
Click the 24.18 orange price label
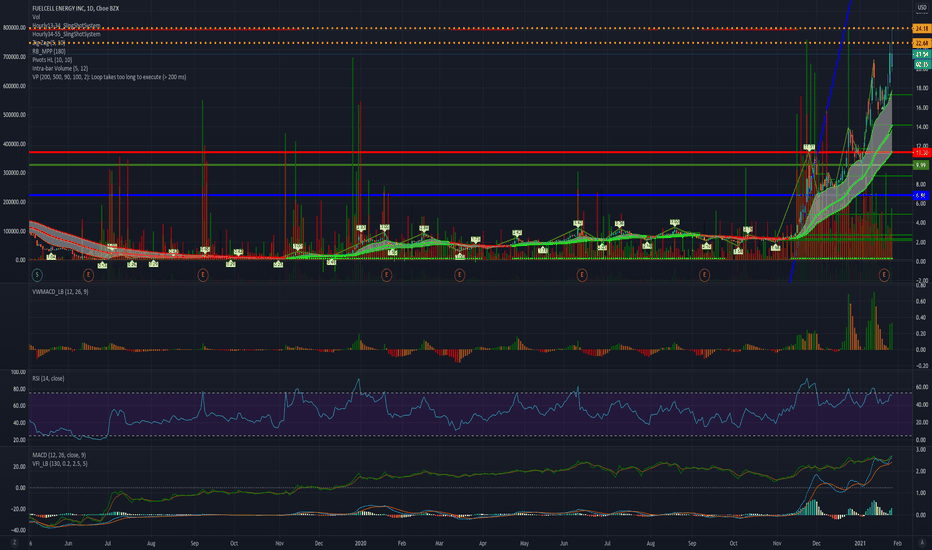(921, 29)
